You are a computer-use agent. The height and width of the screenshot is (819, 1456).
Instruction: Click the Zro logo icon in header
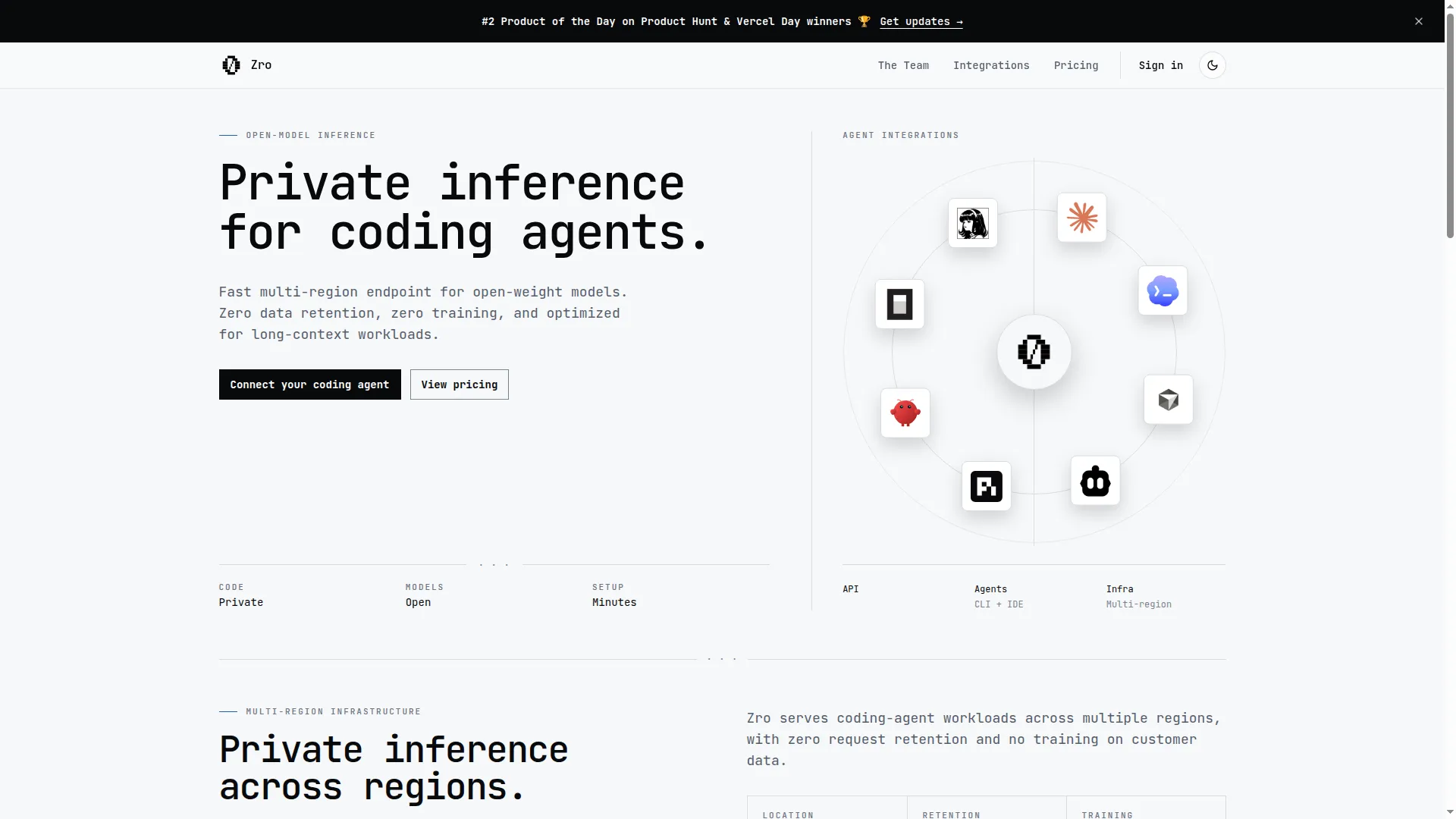[231, 65]
